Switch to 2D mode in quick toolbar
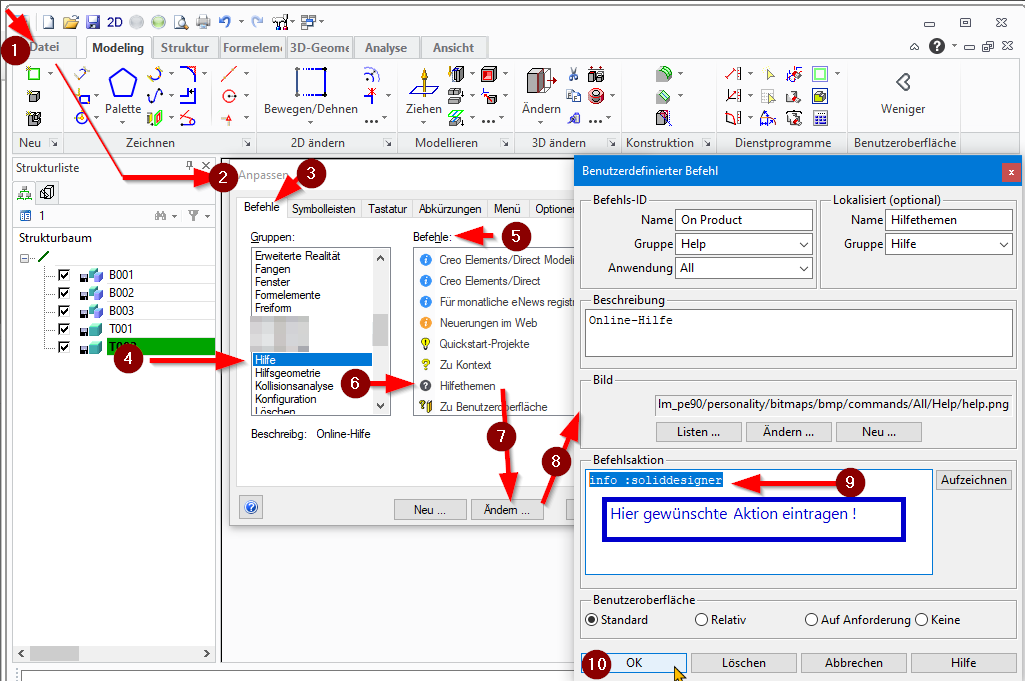Screen dimensions: 1025x681 114,22
